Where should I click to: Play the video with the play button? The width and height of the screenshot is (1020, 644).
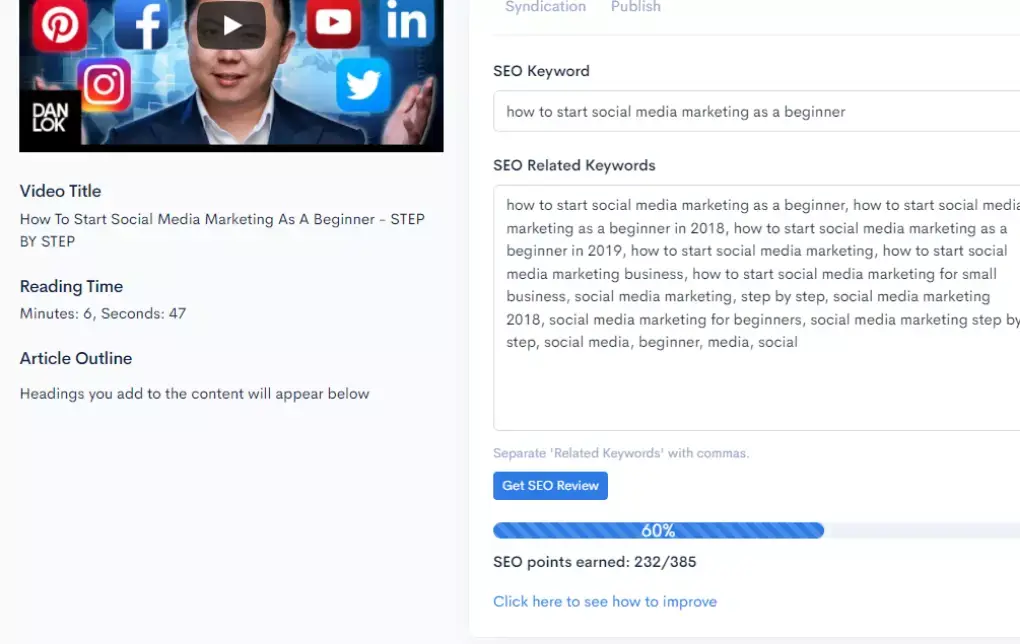[x=231, y=25]
